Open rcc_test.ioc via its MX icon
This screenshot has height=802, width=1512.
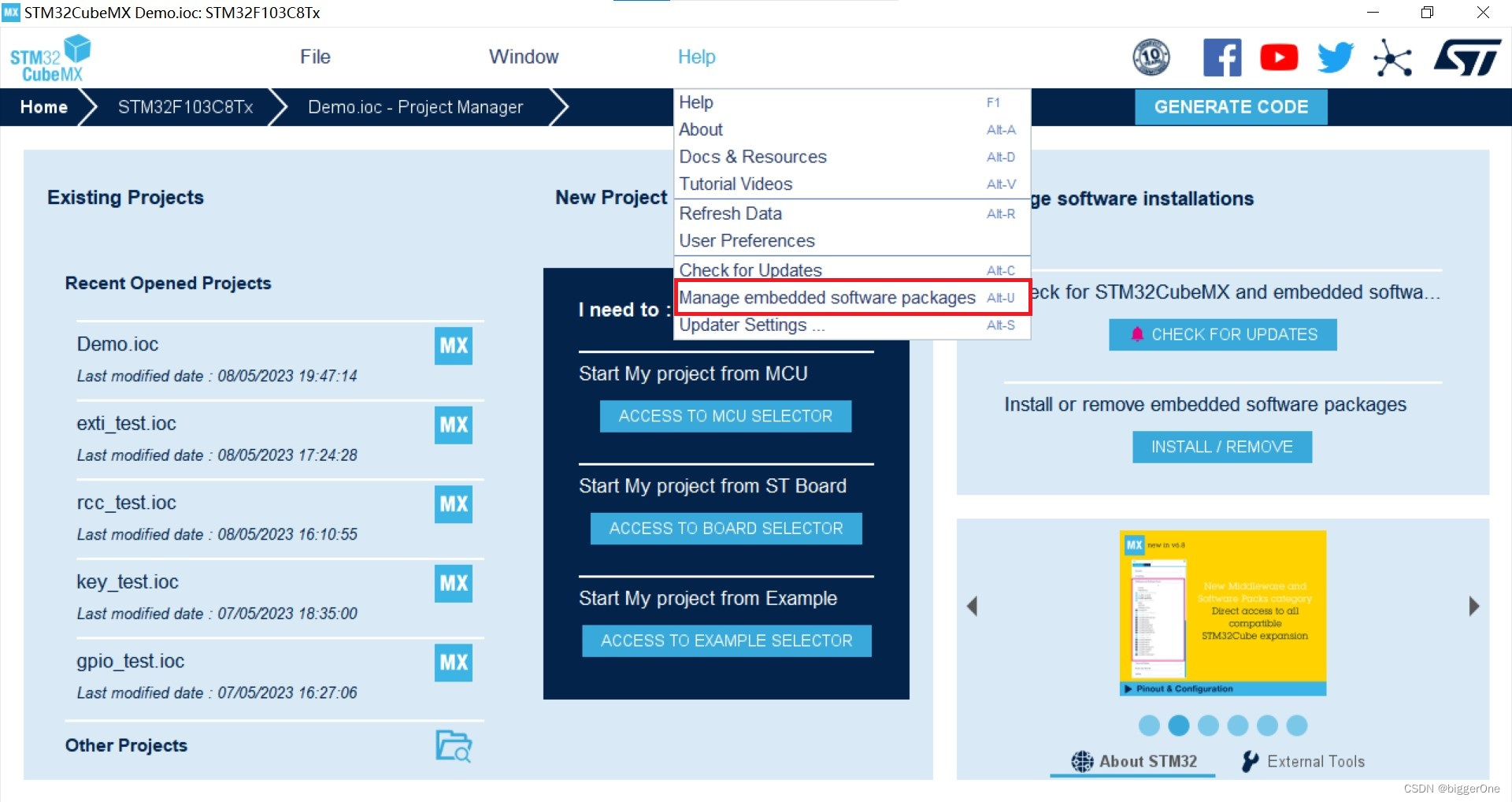pyautogui.click(x=454, y=504)
